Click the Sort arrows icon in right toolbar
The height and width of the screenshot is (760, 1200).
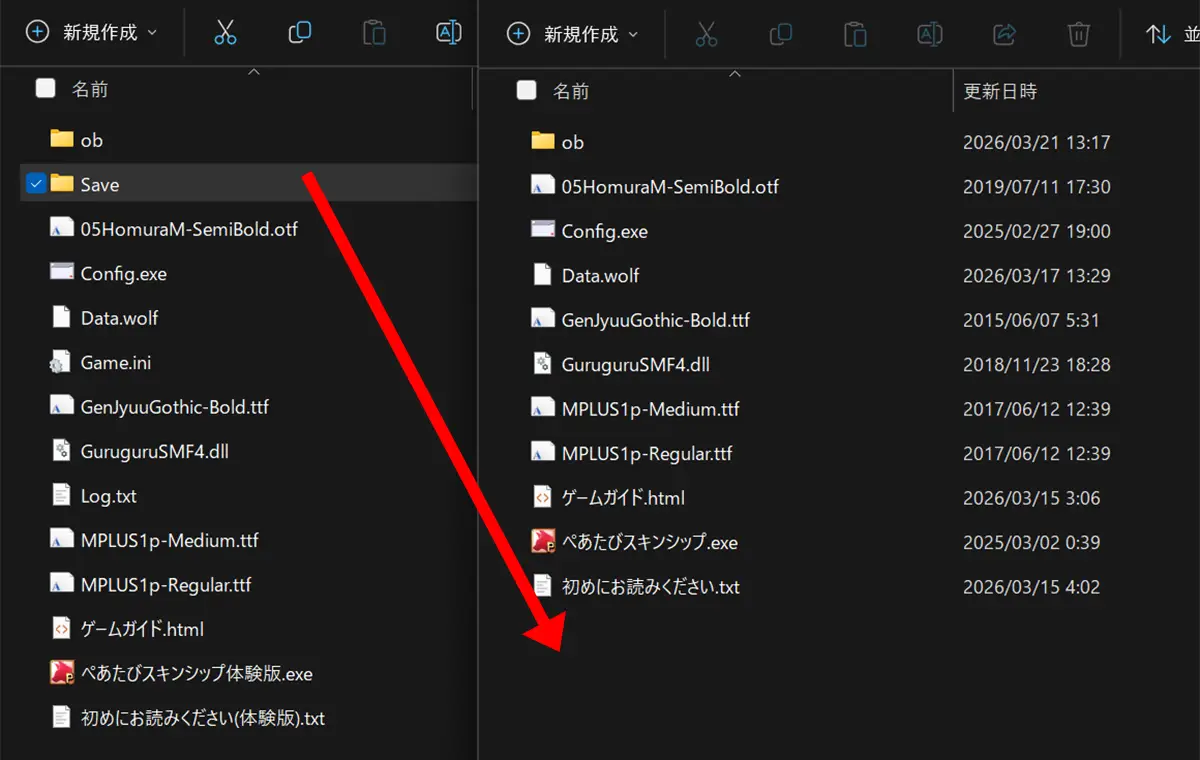(x=1158, y=35)
